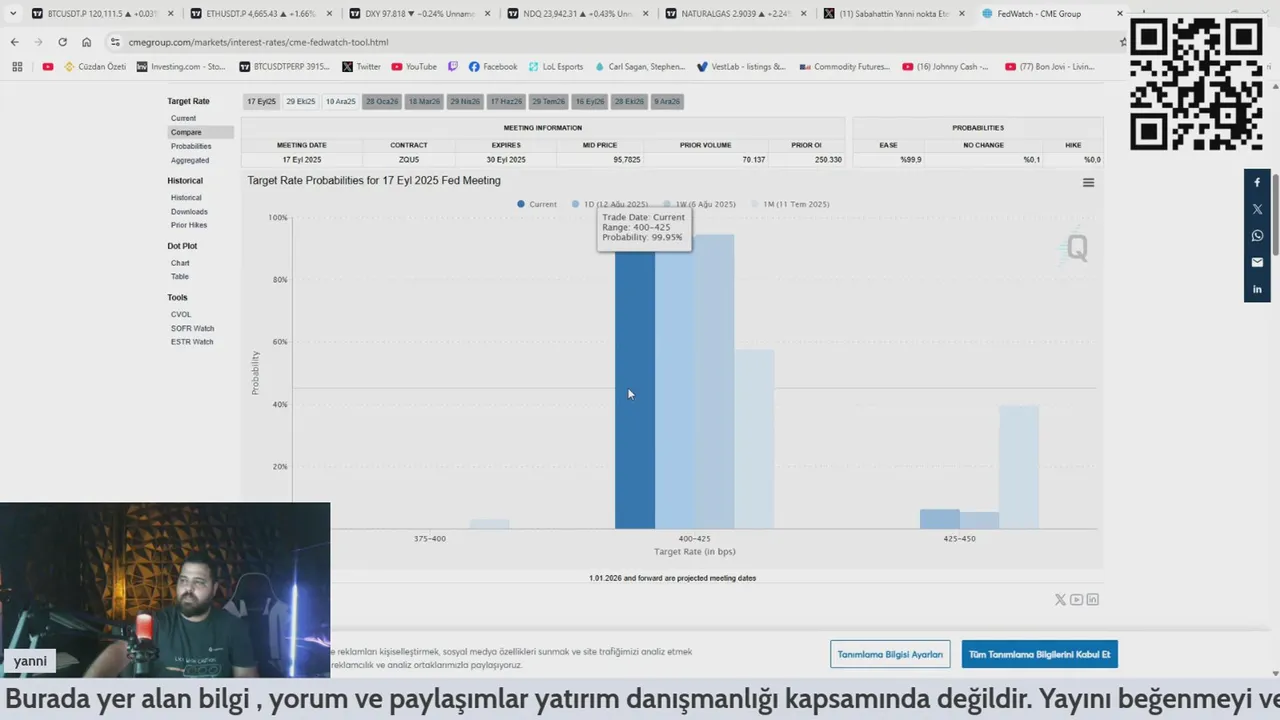
Task: Open YouTube bookmark
Action: click(414, 67)
